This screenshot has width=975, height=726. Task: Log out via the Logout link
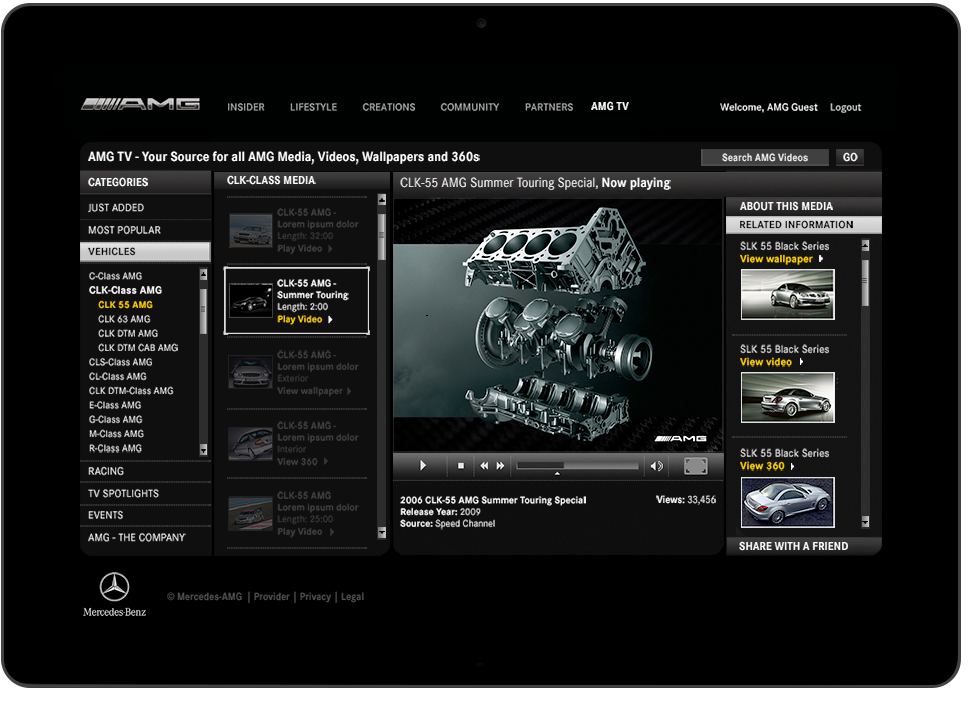pyautogui.click(x=845, y=107)
